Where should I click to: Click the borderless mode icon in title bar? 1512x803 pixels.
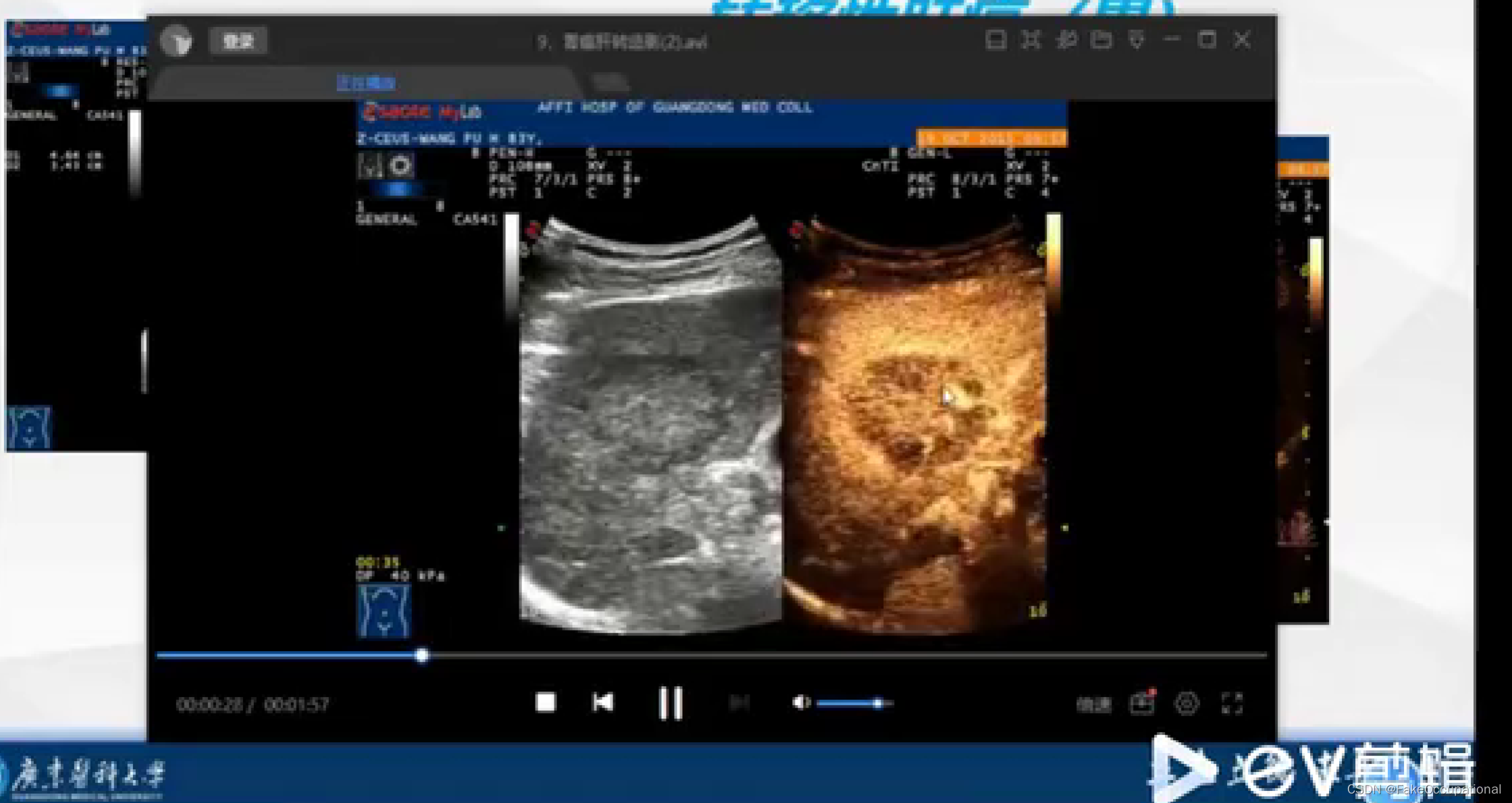[1031, 40]
